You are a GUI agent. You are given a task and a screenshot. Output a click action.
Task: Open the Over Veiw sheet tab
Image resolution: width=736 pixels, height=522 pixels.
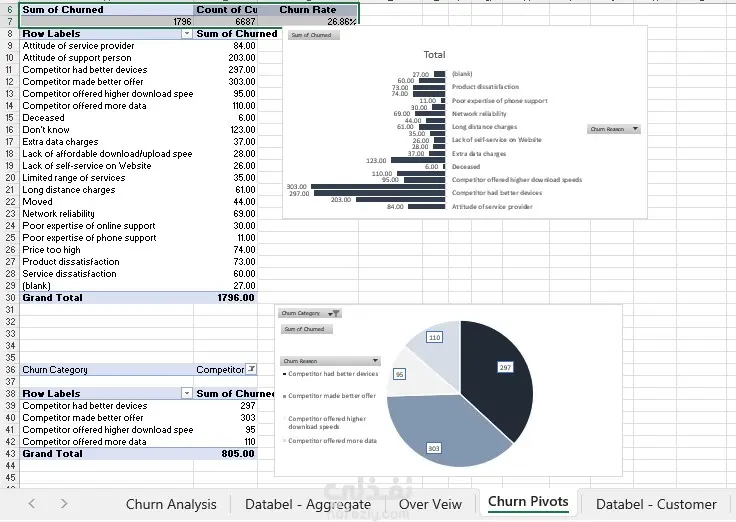[430, 504]
